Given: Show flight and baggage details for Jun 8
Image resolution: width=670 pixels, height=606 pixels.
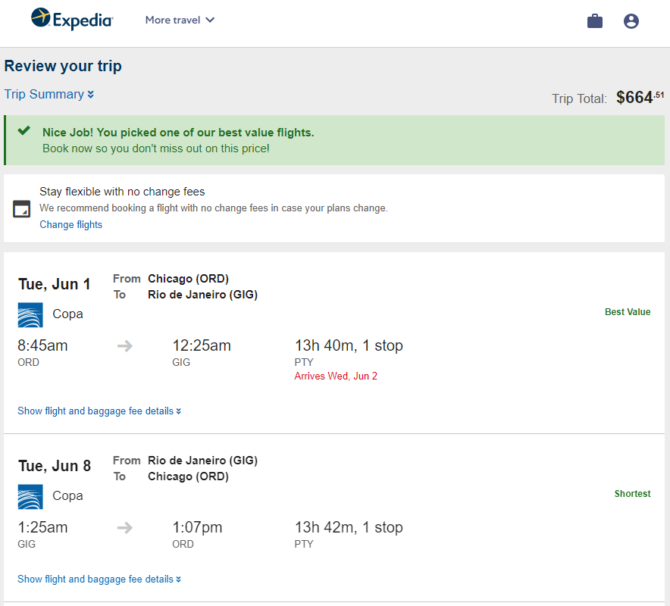Looking at the screenshot, I should (99, 579).
